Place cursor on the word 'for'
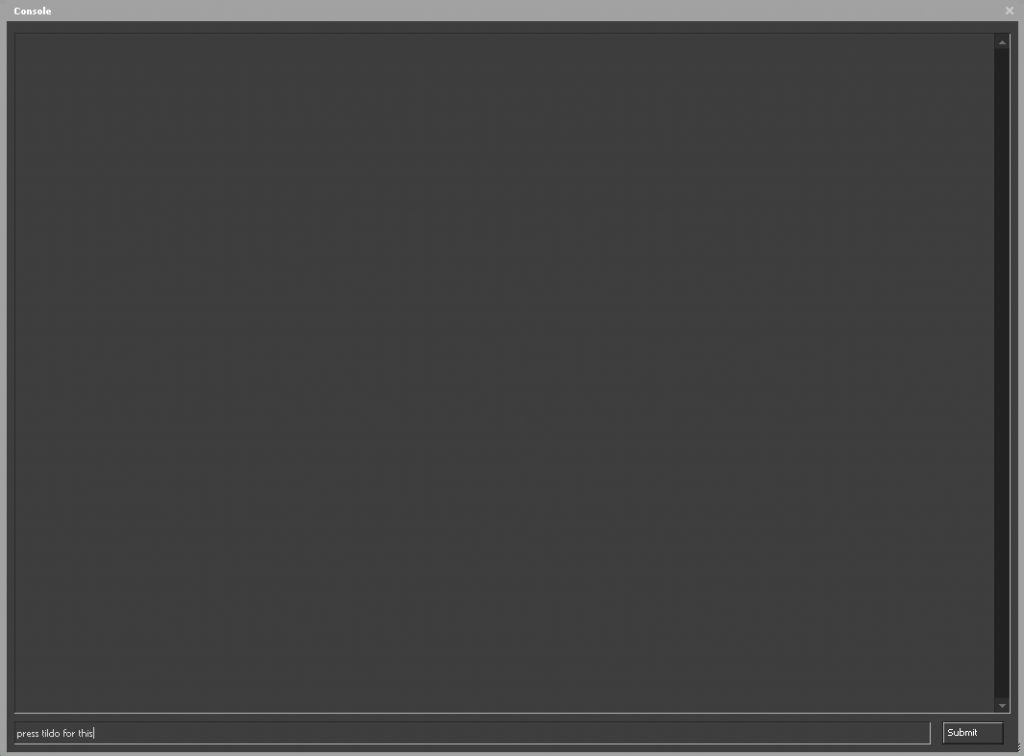The image size is (1024, 756). (x=69, y=733)
